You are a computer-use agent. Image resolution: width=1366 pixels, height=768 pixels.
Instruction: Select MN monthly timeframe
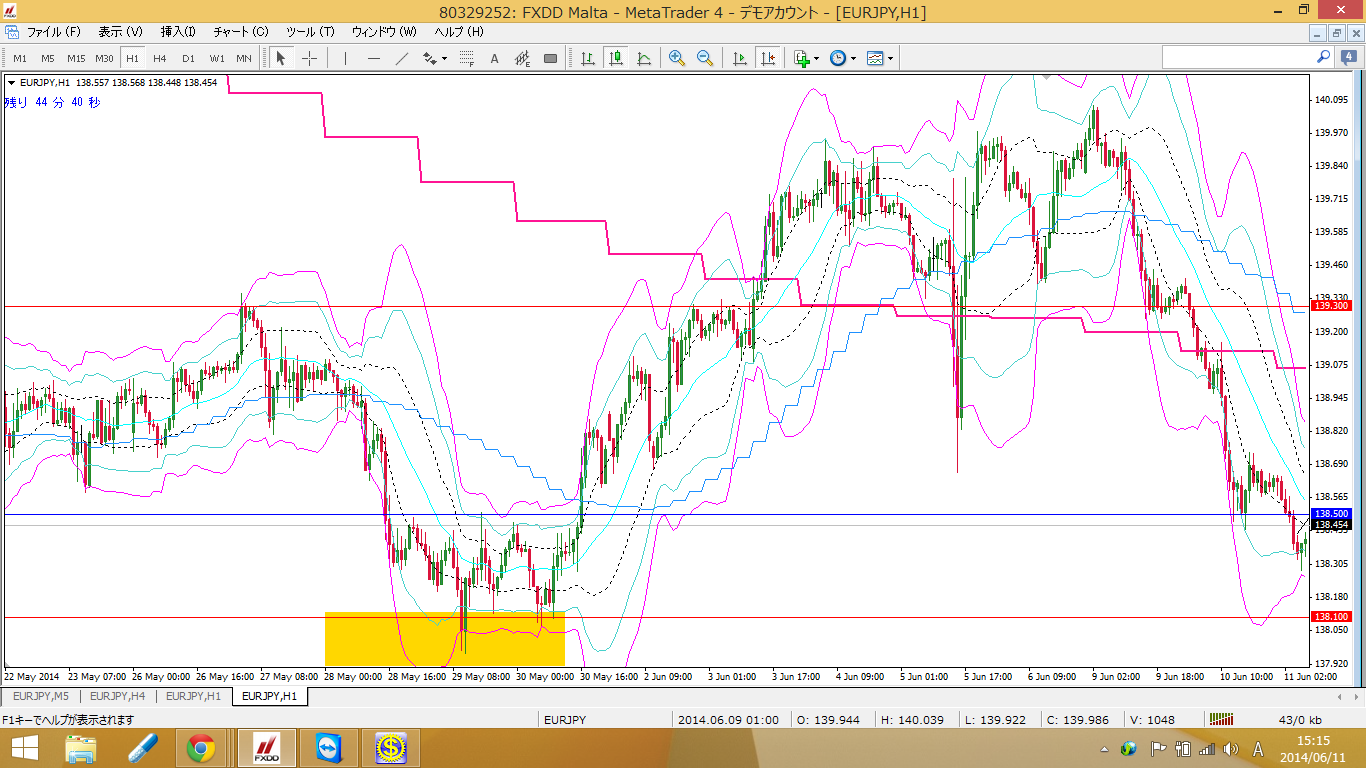(244, 58)
